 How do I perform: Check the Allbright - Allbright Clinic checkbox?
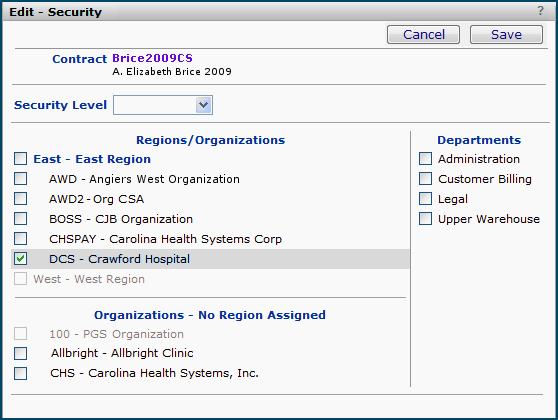pos(20,353)
